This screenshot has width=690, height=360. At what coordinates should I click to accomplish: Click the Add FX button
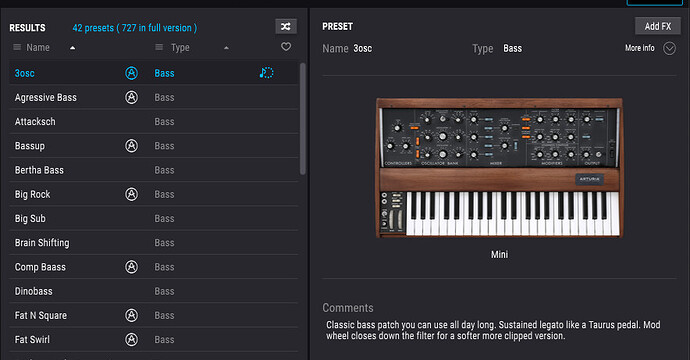(658, 26)
